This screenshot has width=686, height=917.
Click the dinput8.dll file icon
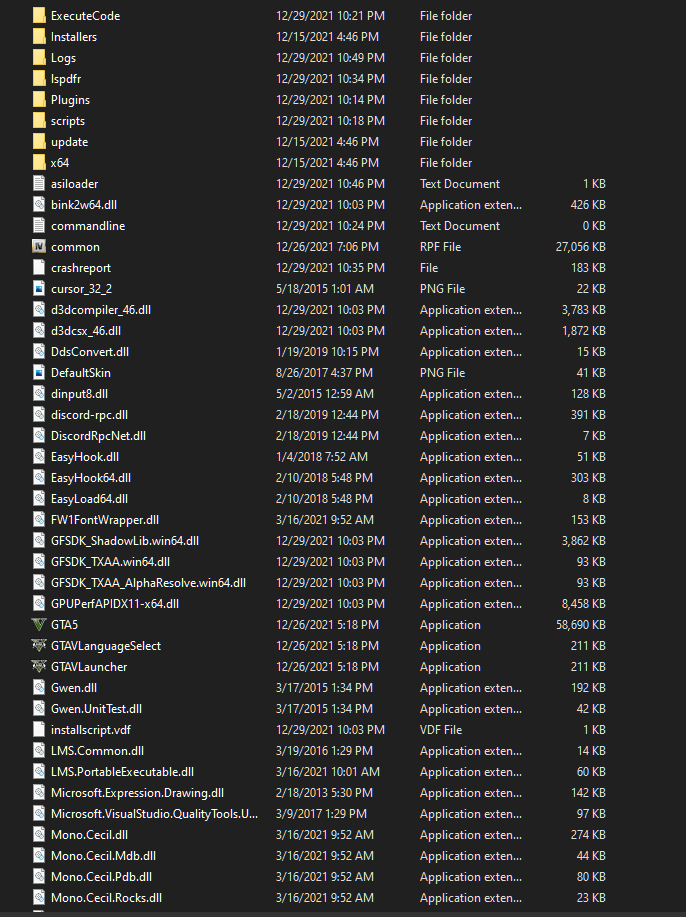click(39, 394)
